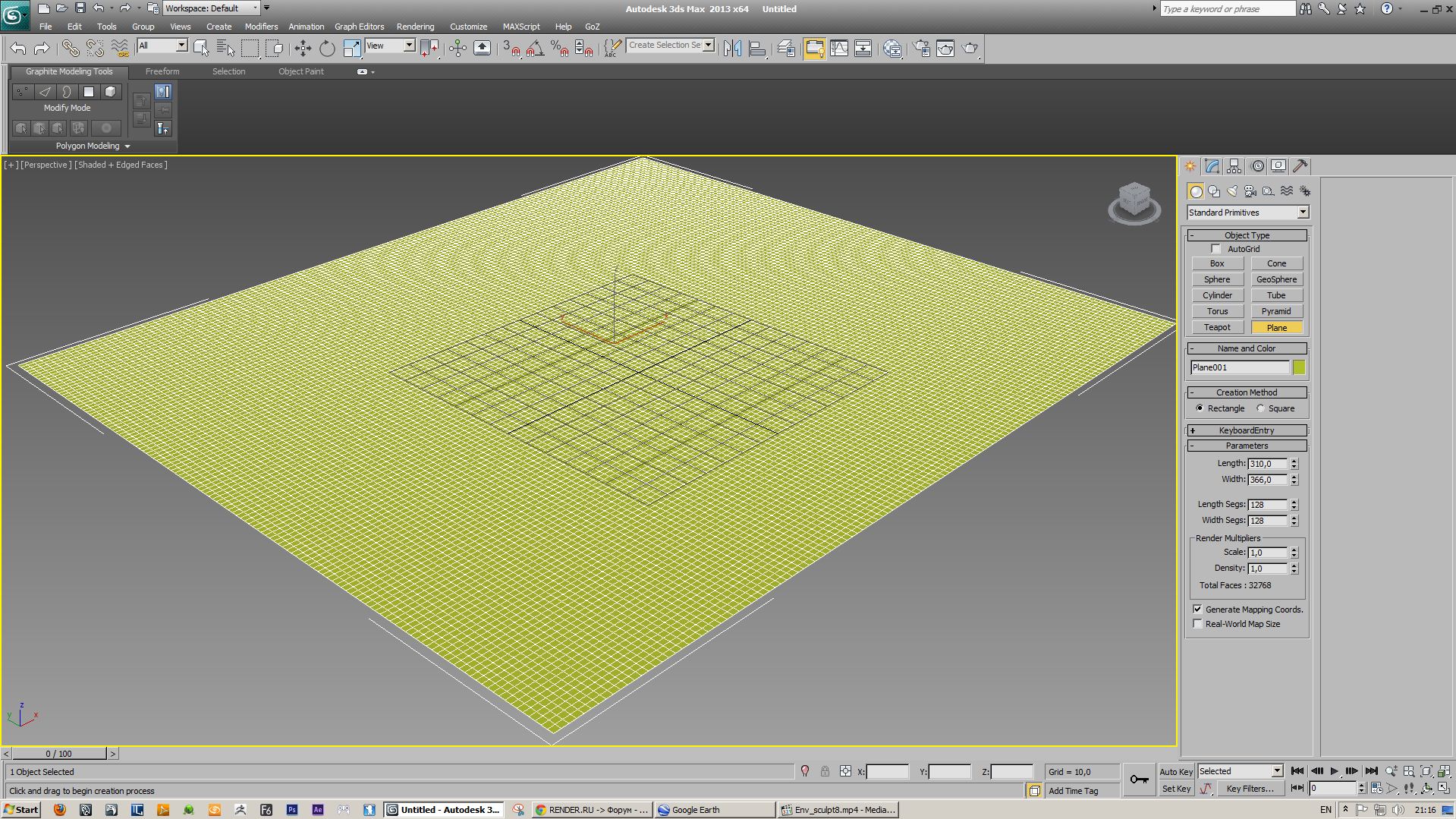Select the Lights category icon

[x=1232, y=191]
